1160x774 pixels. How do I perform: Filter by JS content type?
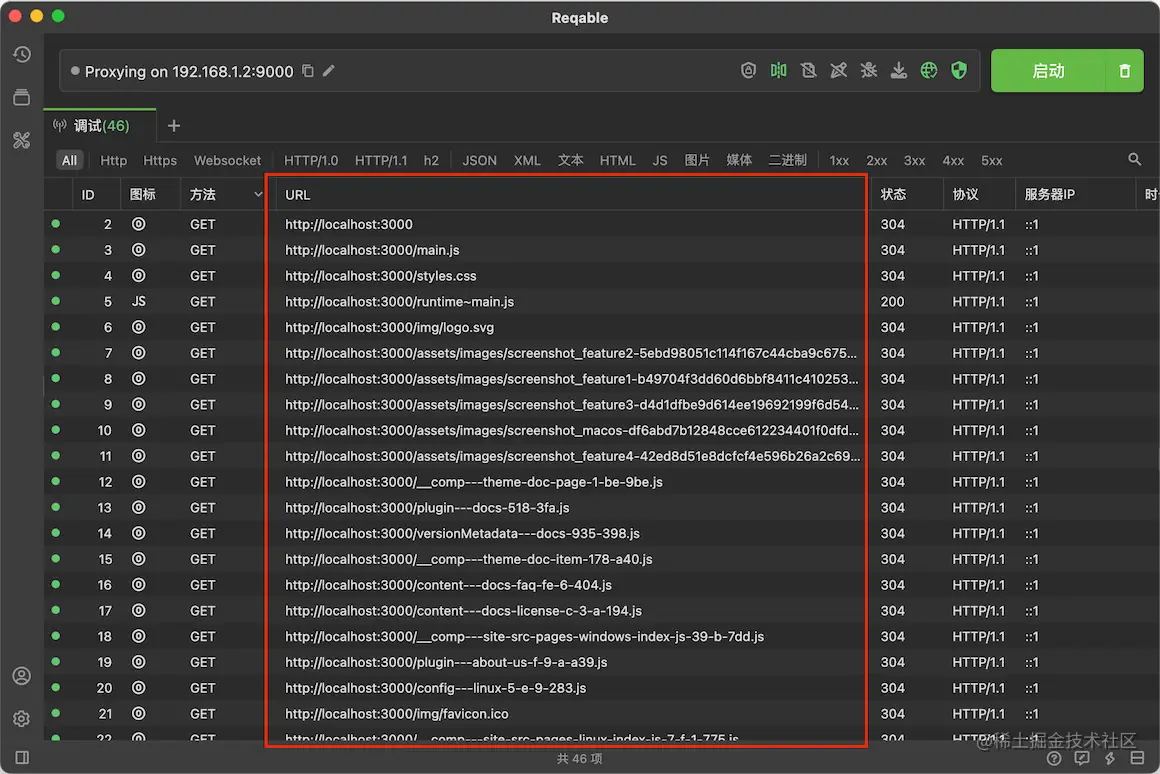pyautogui.click(x=660, y=161)
